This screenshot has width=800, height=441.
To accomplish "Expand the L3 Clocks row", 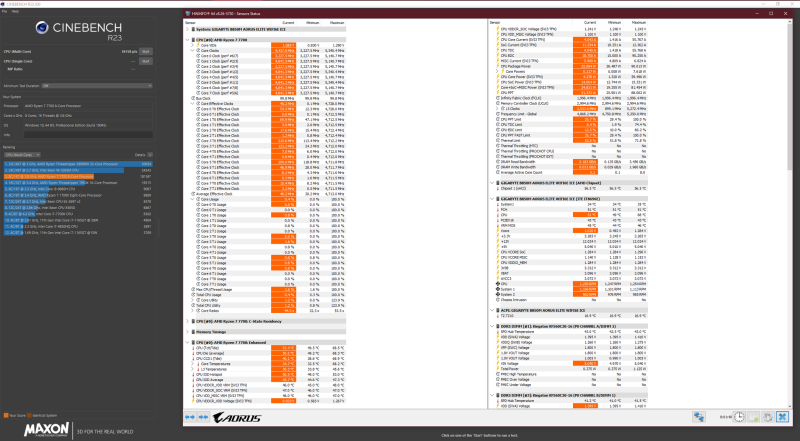I will click(x=497, y=109).
